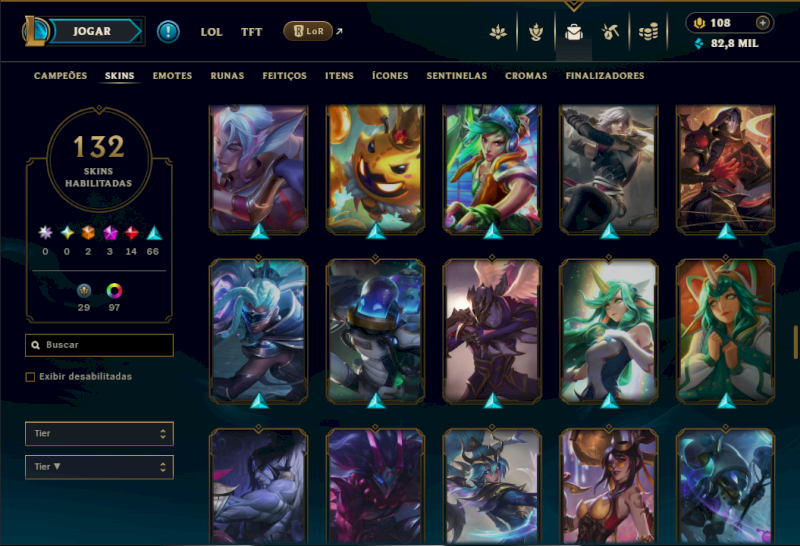Click the TFT mode link

tap(251, 32)
